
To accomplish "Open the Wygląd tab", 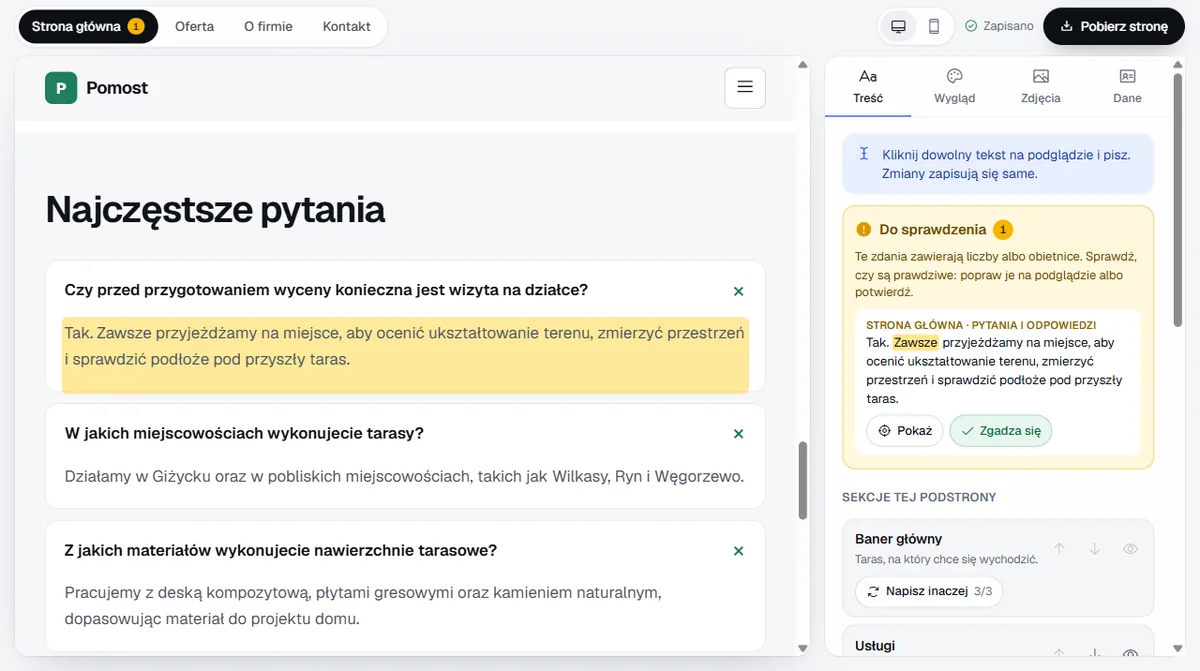I will (x=954, y=87).
